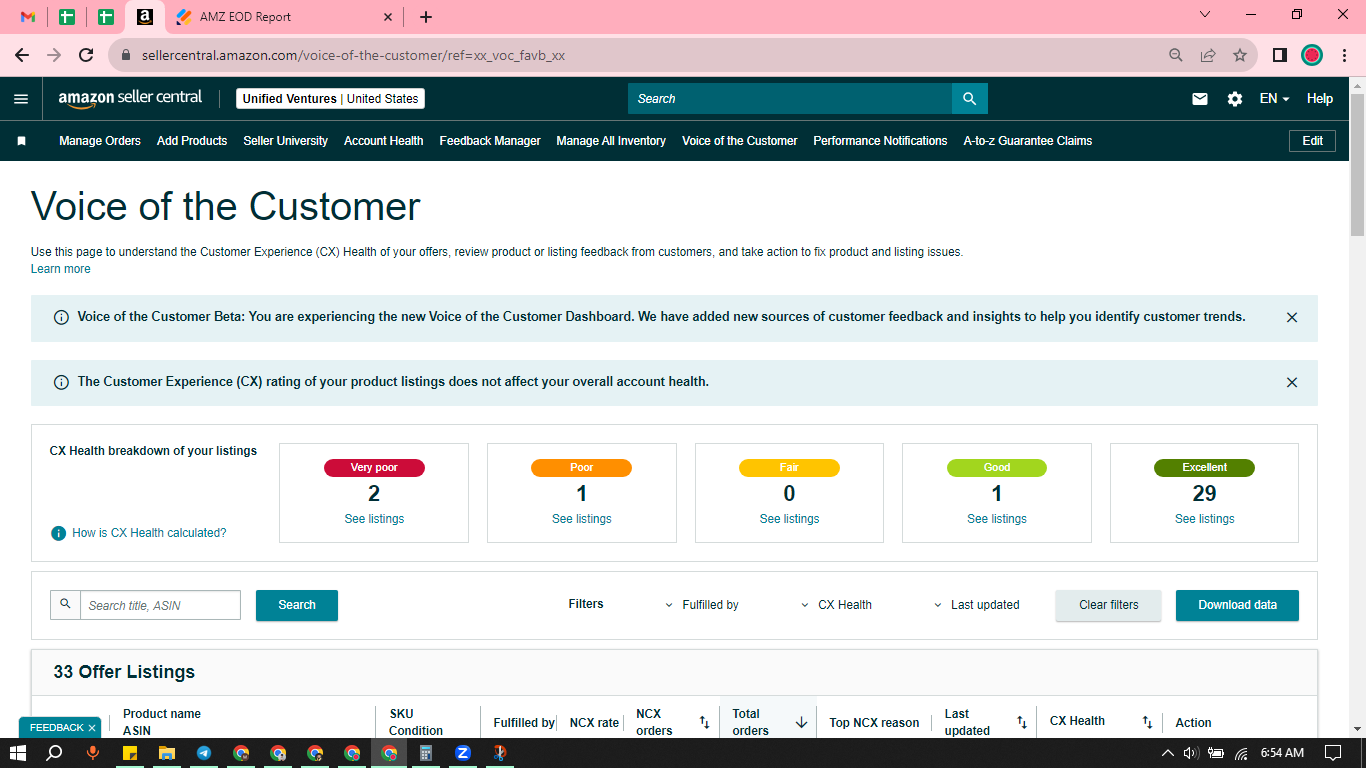The width and height of the screenshot is (1366, 768).
Task: Bookmark this page with the star icon
Action: (x=1240, y=55)
